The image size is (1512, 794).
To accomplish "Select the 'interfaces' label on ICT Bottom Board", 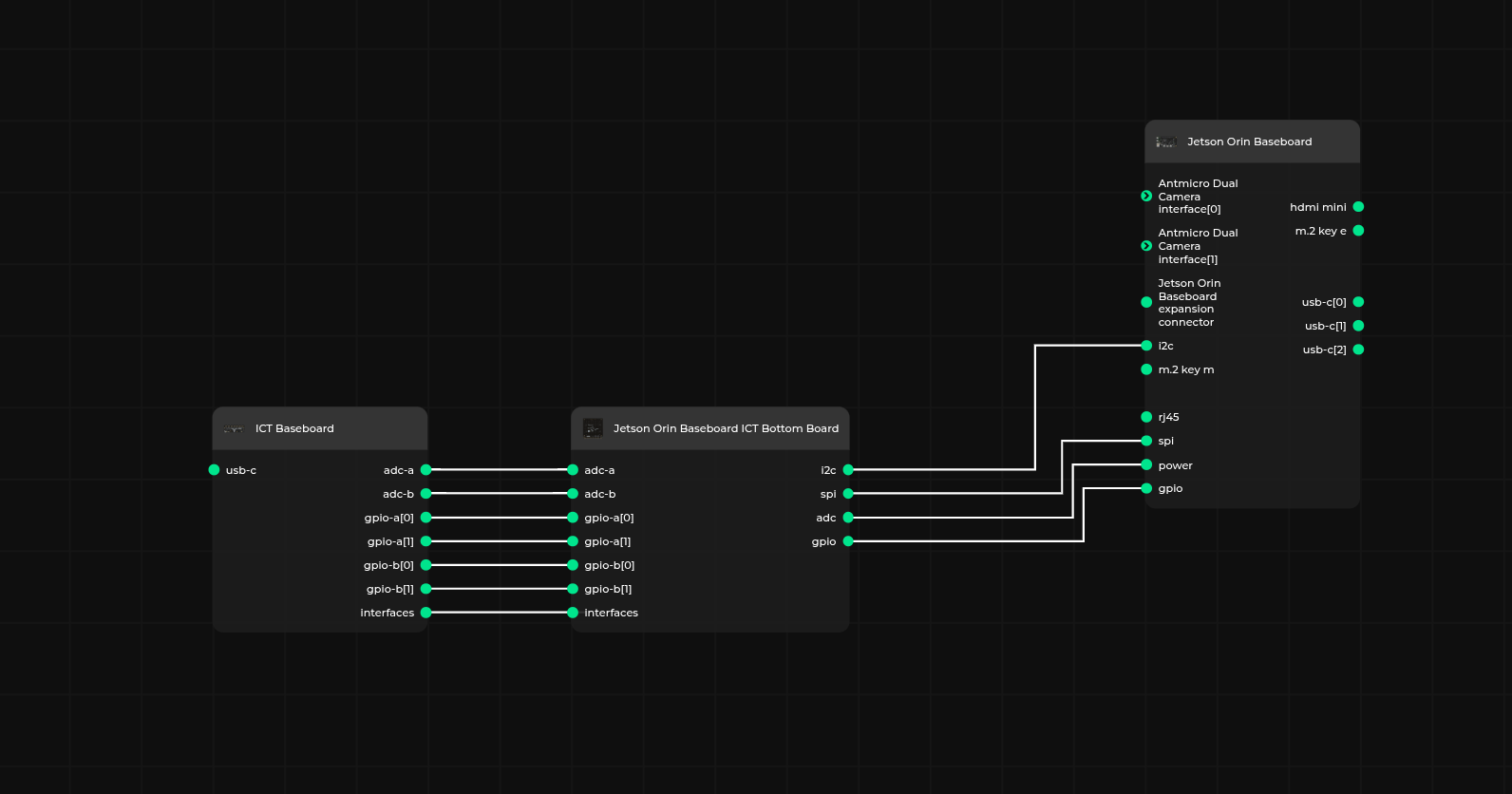I will pos(611,613).
